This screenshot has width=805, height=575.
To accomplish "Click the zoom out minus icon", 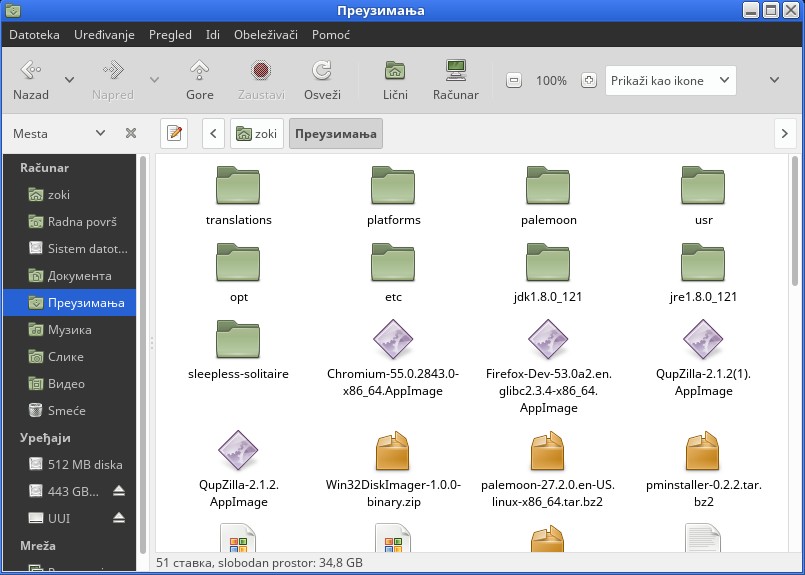I will tap(514, 81).
